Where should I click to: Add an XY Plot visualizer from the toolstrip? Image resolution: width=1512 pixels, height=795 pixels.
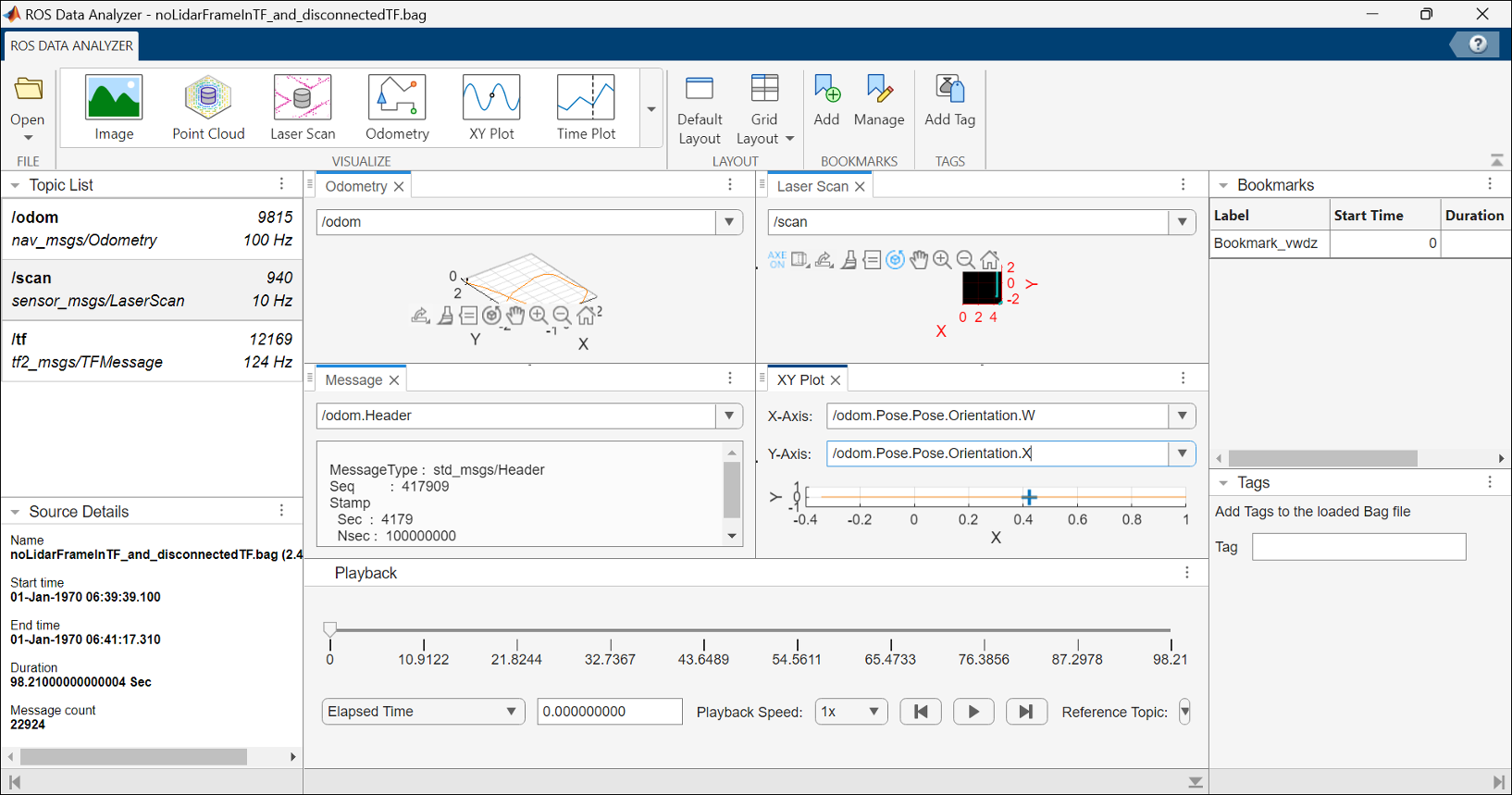pos(491,107)
